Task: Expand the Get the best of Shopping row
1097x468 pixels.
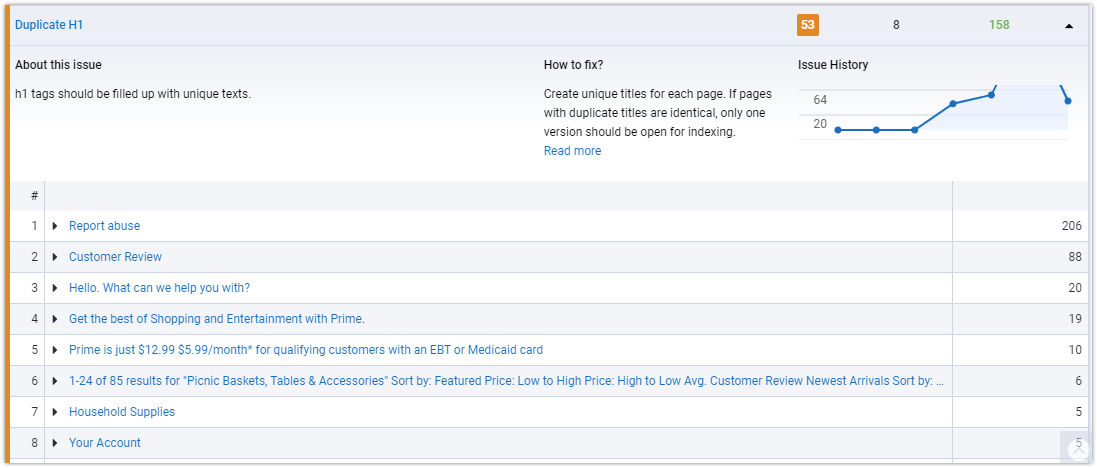Action: point(55,319)
